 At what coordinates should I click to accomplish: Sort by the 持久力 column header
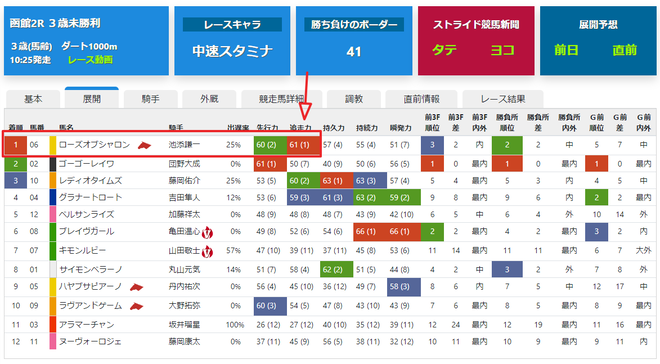333,128
